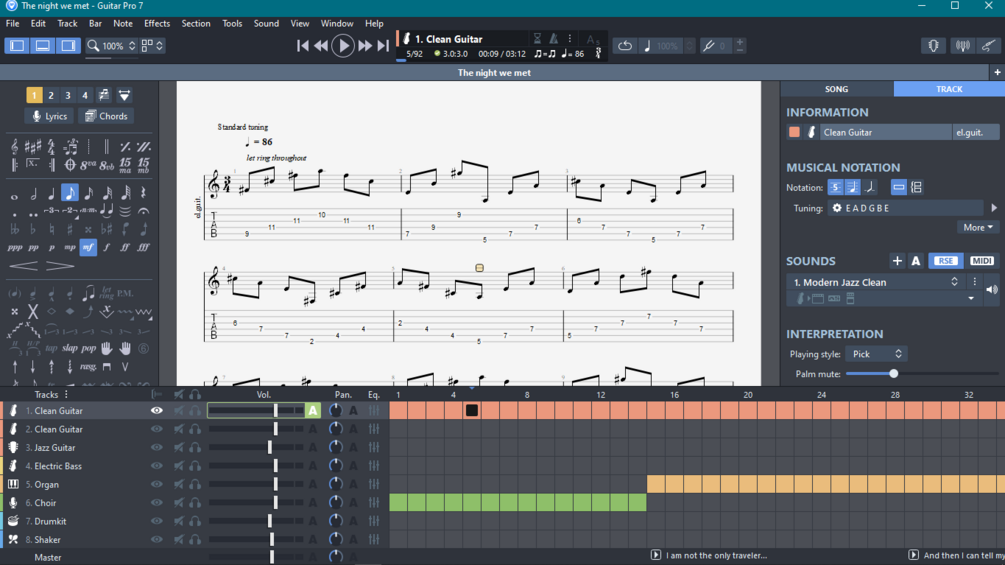1005x565 pixels.
Task: Apply fortissimo fff dynamic
Action: (x=144, y=247)
